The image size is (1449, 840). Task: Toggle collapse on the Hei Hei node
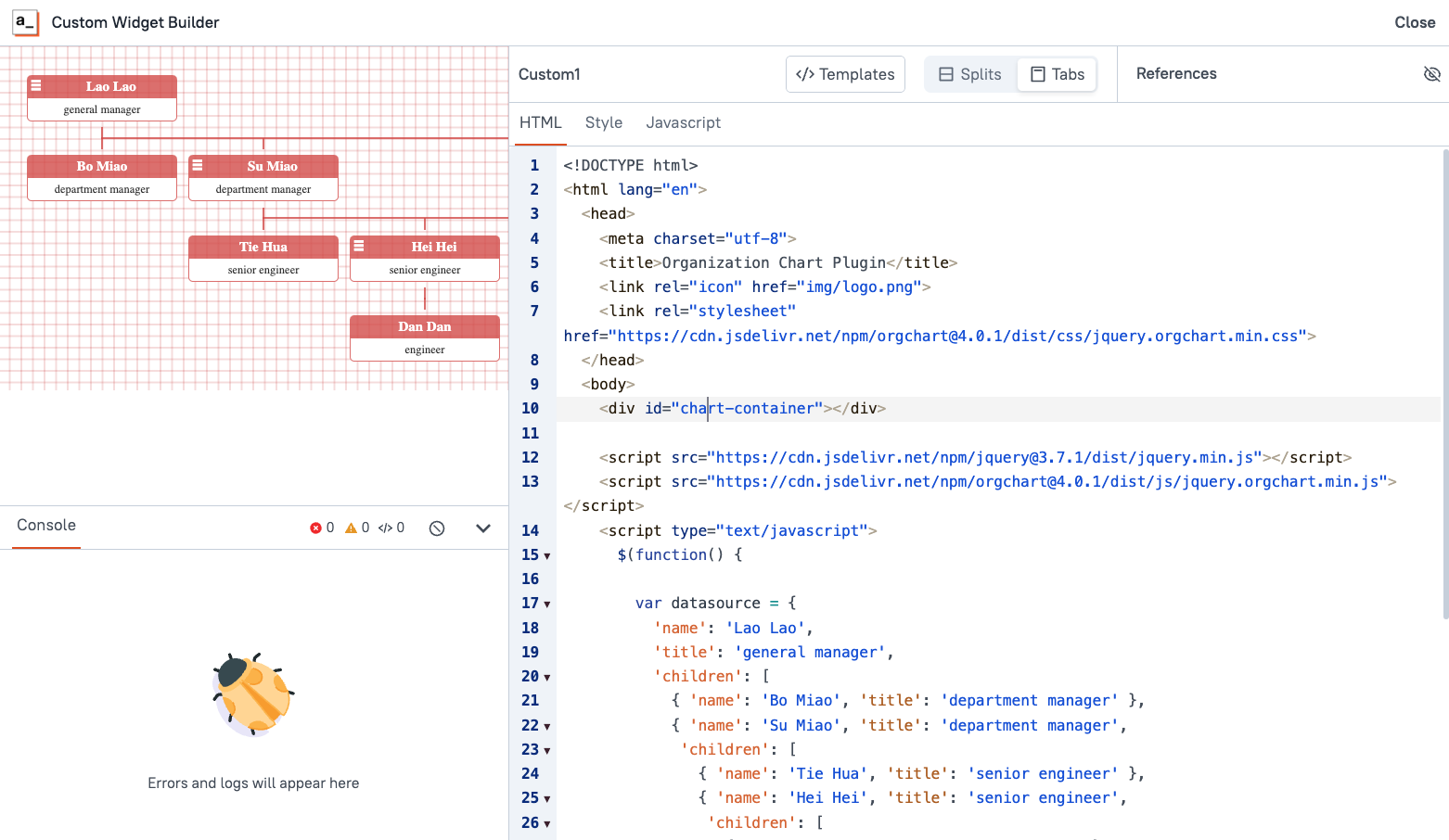360,246
